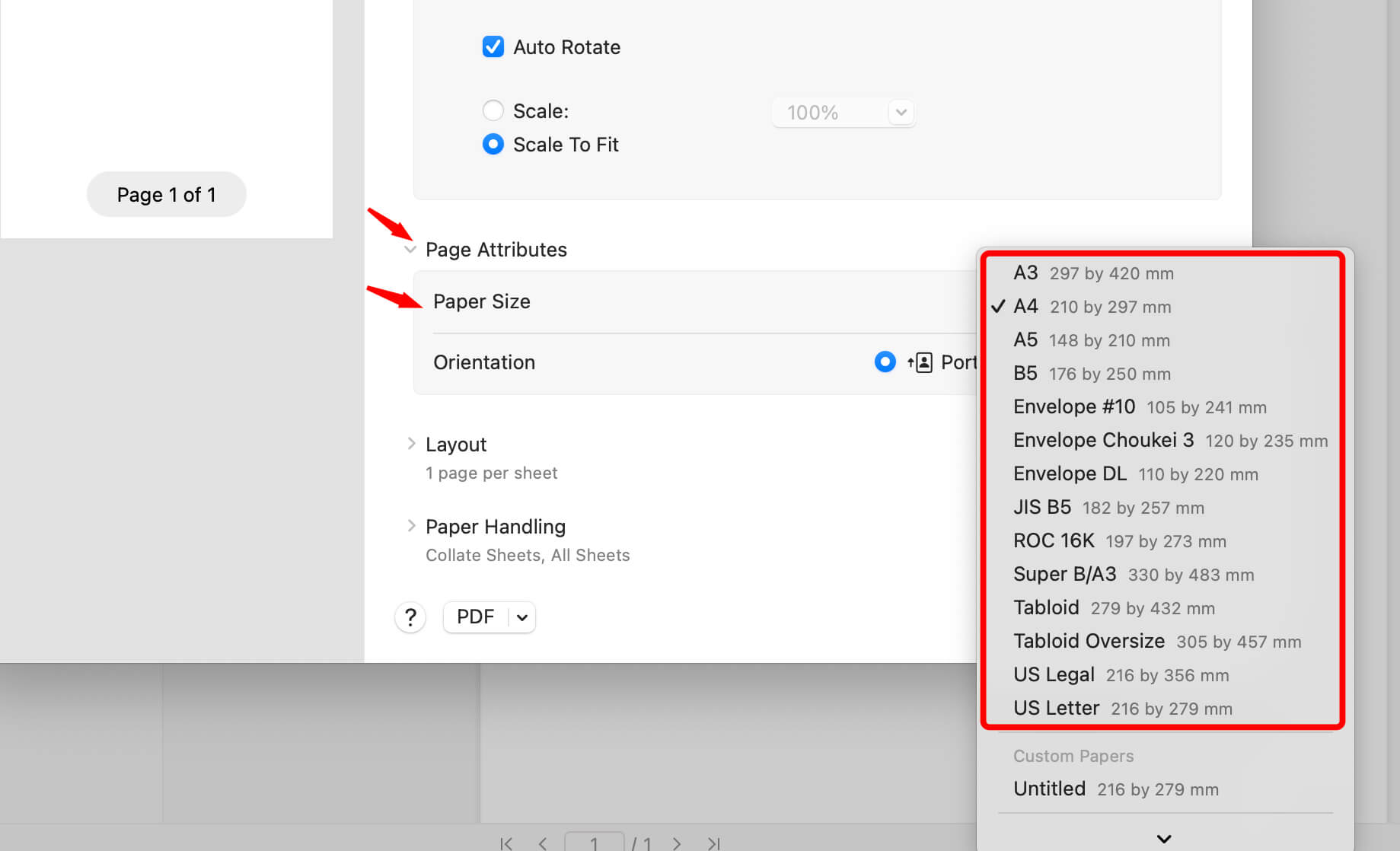
Task: Click the Page Attributes heading
Action: click(496, 250)
